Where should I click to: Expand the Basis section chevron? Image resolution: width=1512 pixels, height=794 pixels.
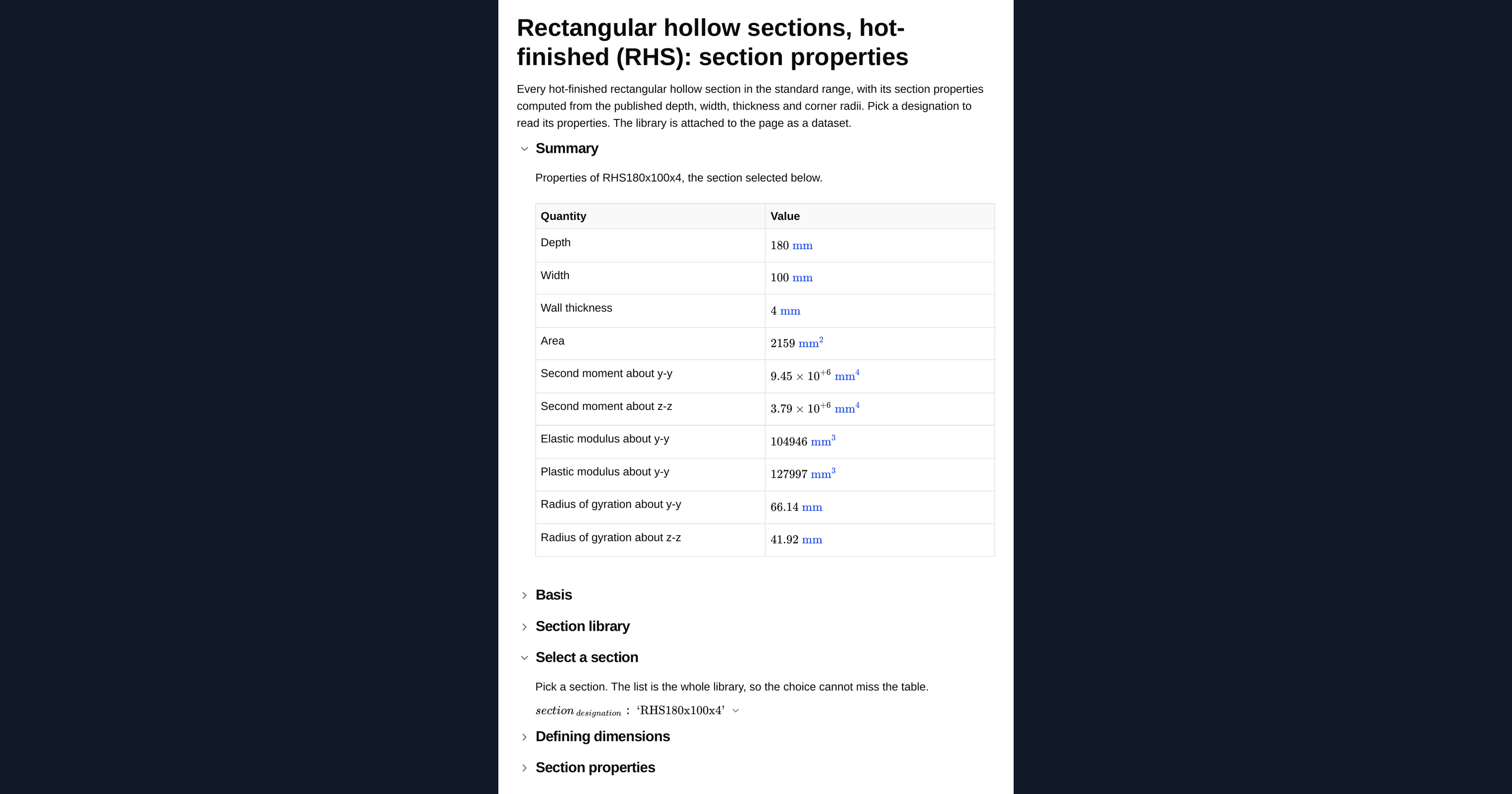coord(524,595)
